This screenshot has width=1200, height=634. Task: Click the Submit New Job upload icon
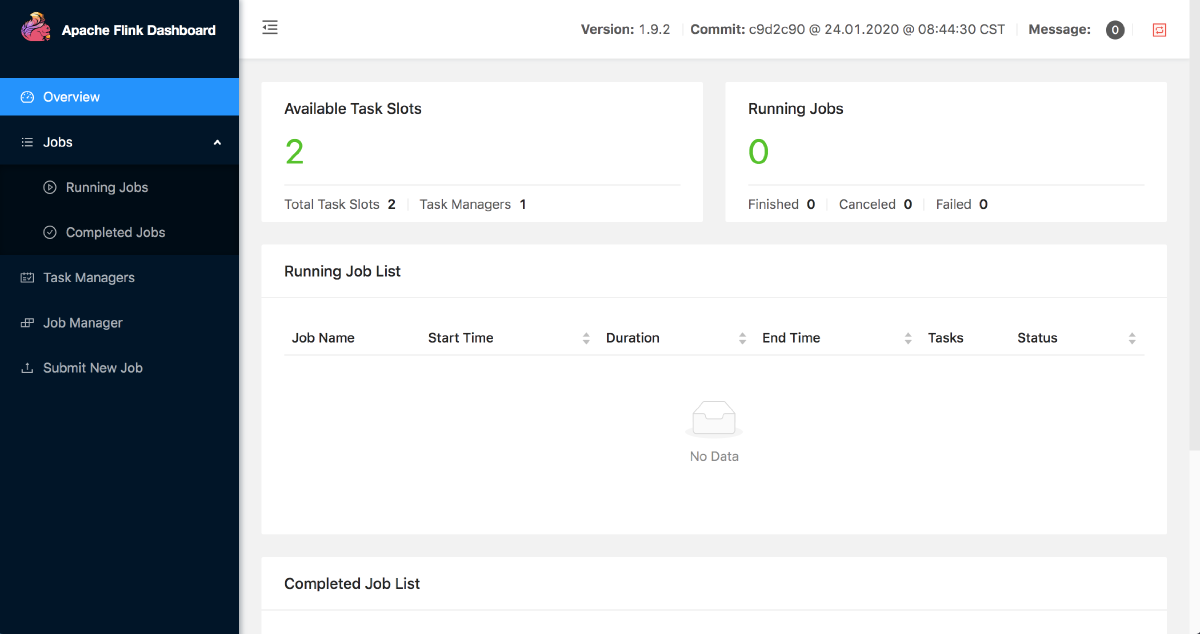(27, 368)
